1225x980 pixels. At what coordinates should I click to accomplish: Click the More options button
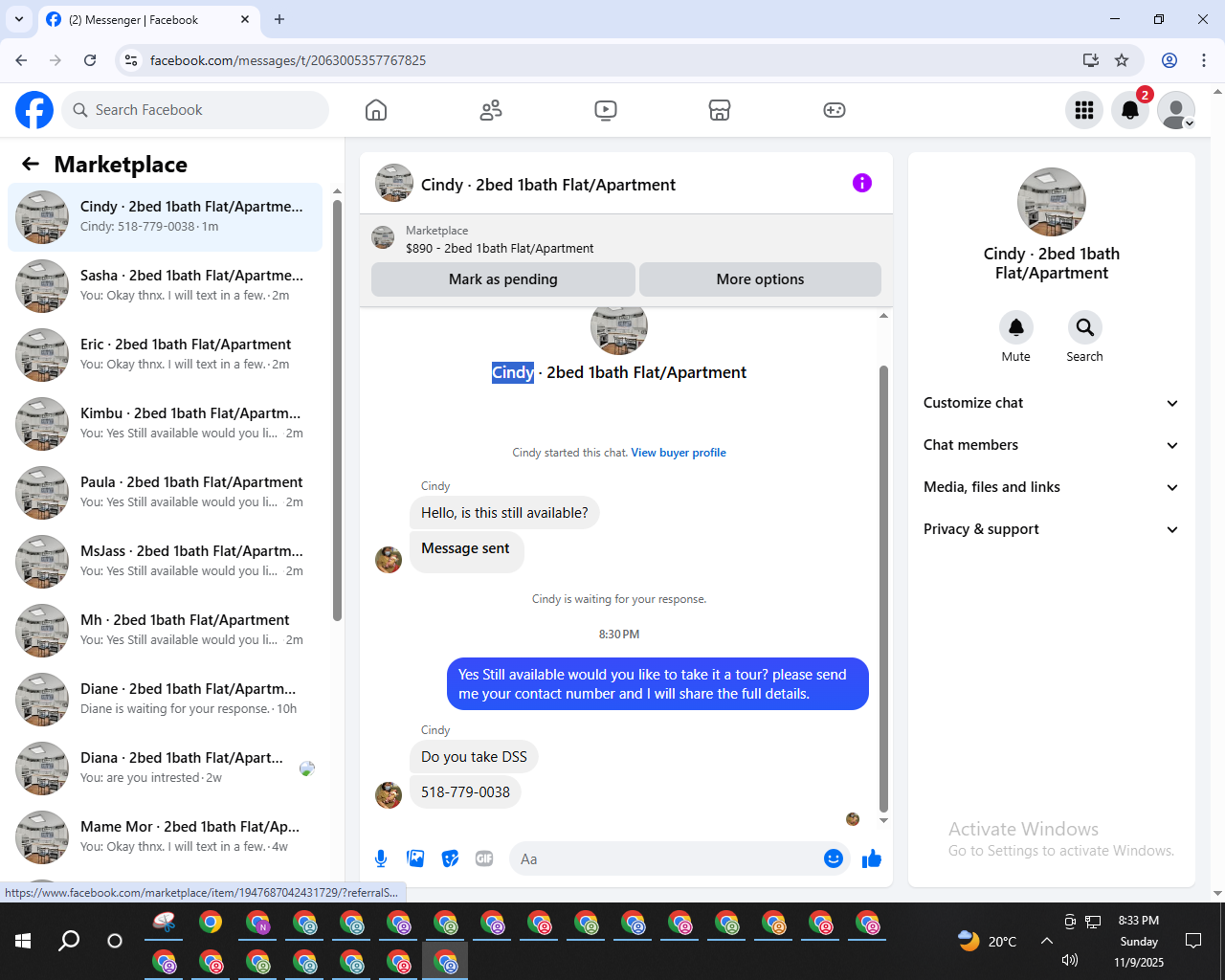tap(760, 279)
